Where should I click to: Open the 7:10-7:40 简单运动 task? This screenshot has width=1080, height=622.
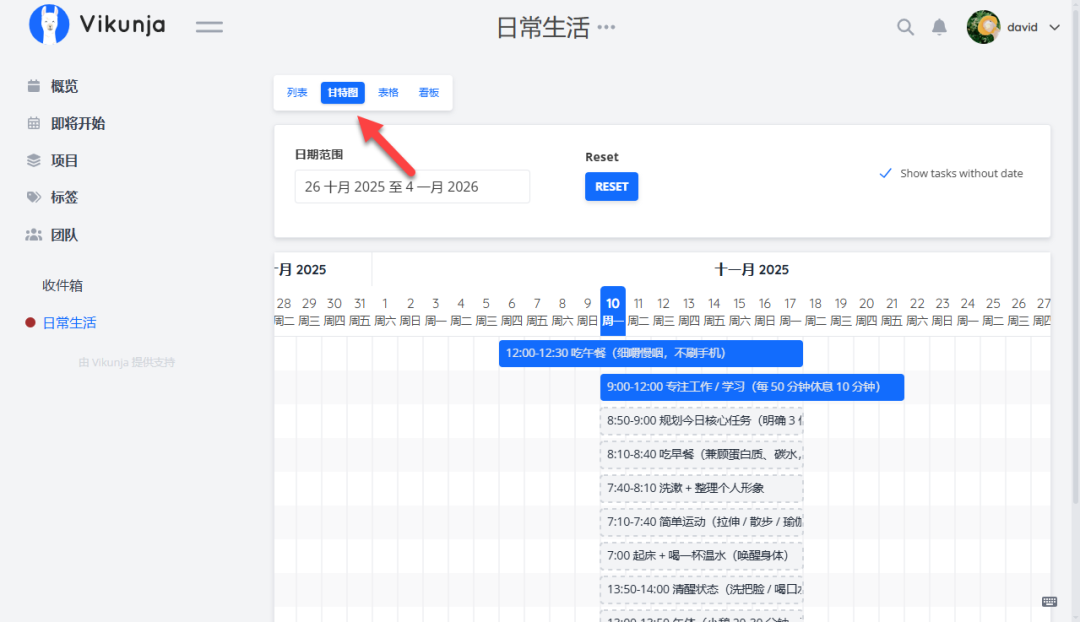702,522
